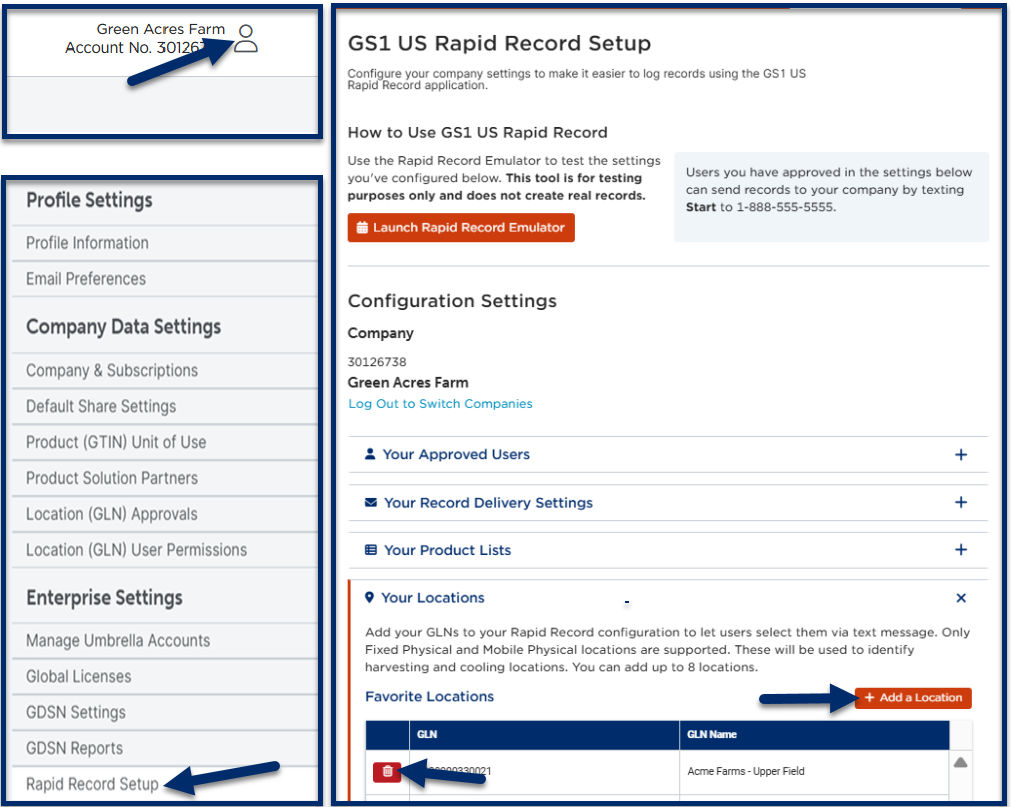1011x807 pixels.
Task: Select Rapid Record Setup menu item
Action: coord(92,784)
